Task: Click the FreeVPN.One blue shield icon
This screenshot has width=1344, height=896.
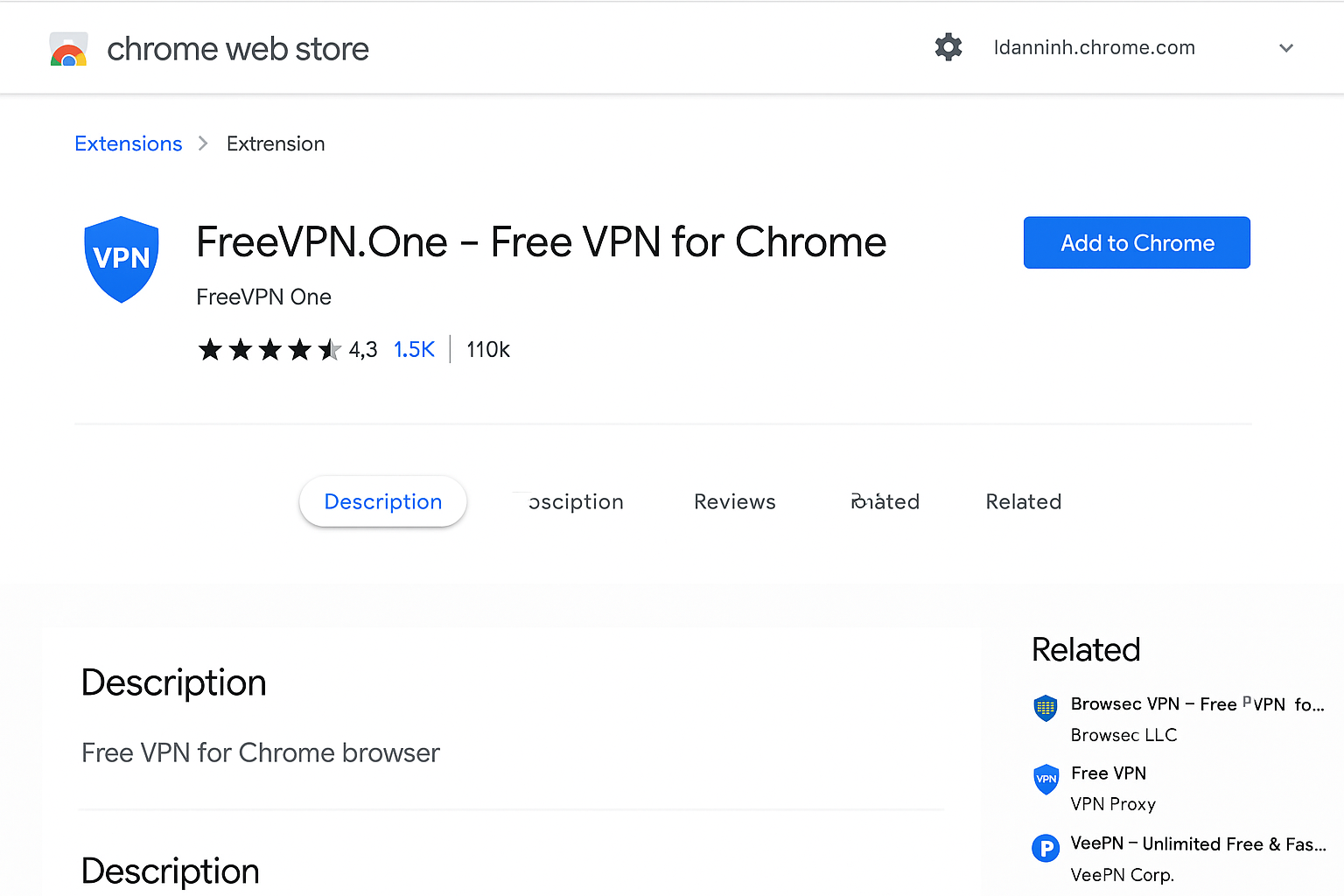Action: pos(122,259)
